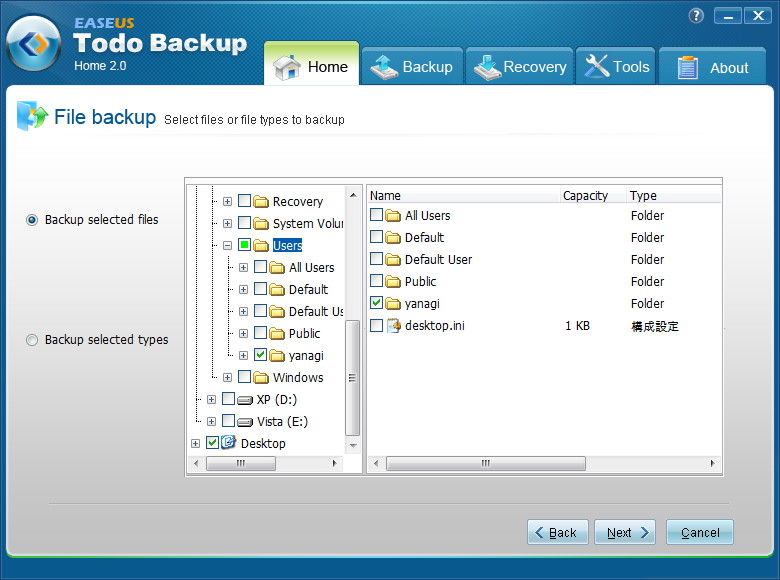The height and width of the screenshot is (580, 780).
Task: Select the Default User row in file list
Action: pyautogui.click(x=545, y=260)
